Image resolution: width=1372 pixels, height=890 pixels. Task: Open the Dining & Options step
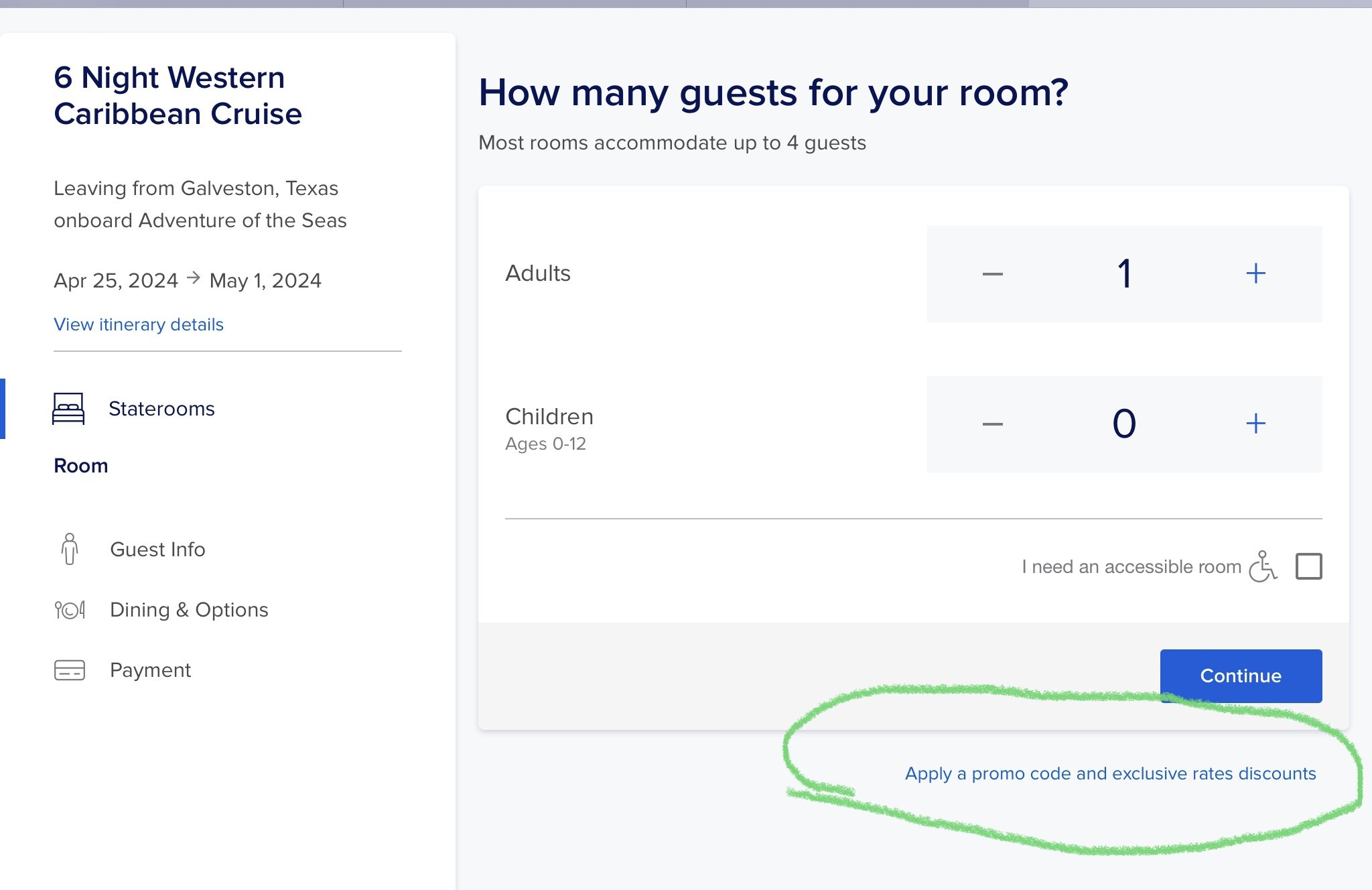coord(189,610)
